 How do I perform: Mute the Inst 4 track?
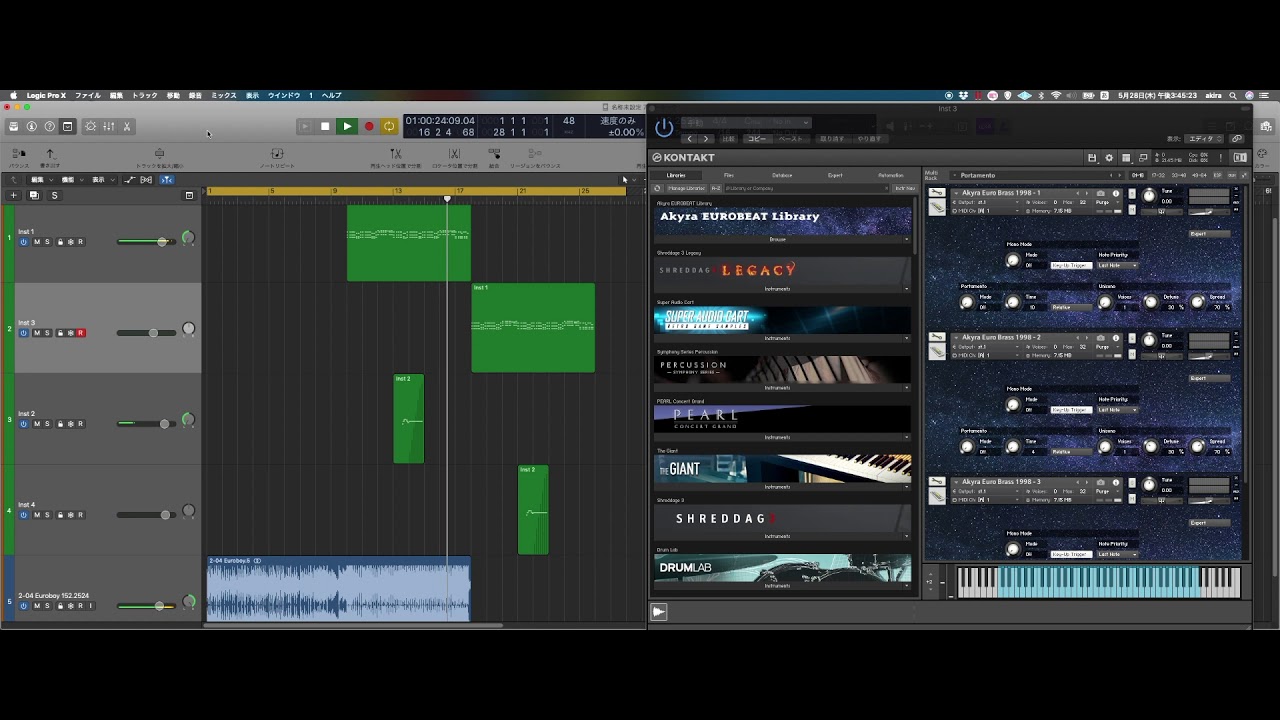click(37, 515)
